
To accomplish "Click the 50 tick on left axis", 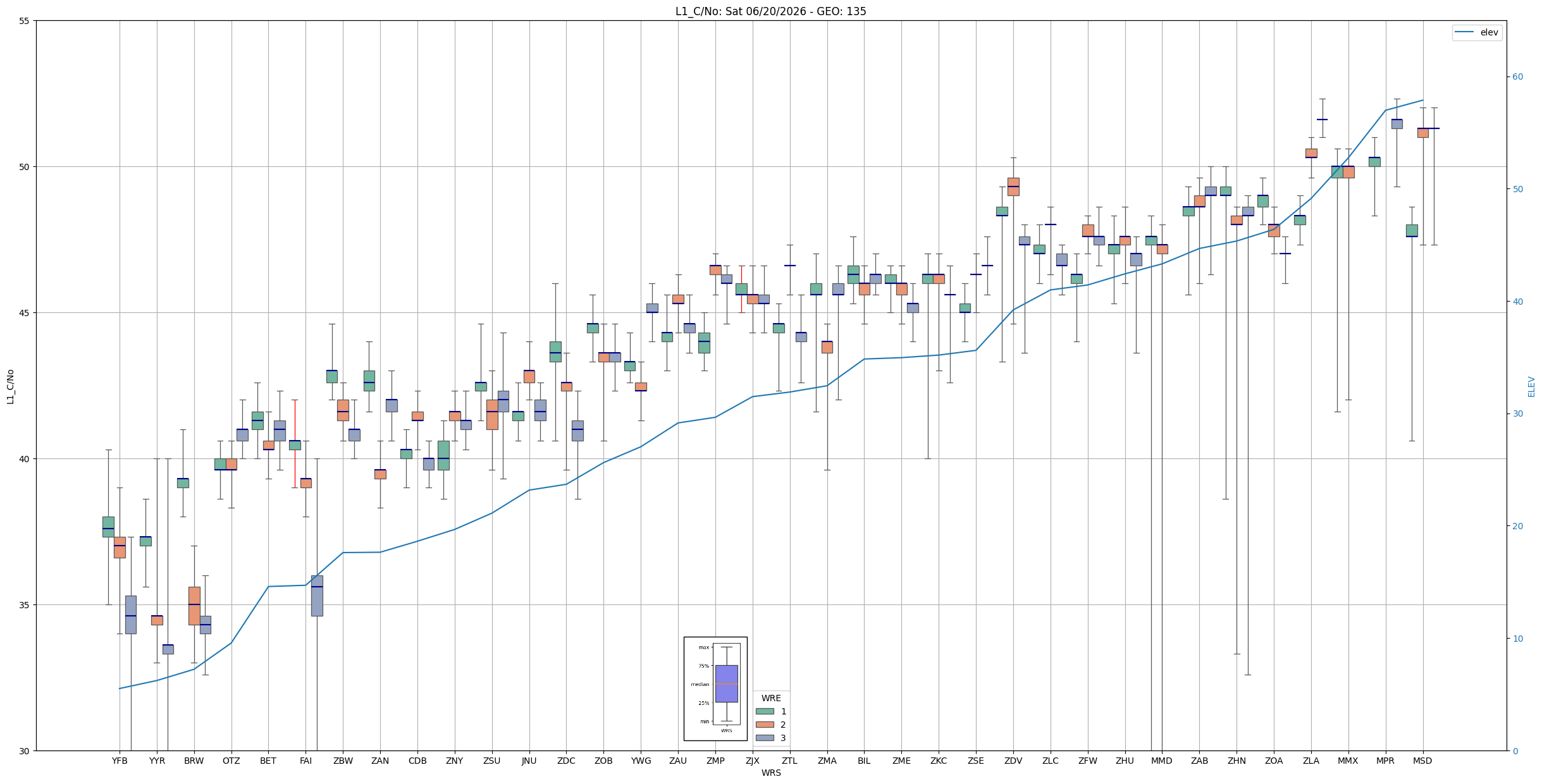I will (25, 167).
